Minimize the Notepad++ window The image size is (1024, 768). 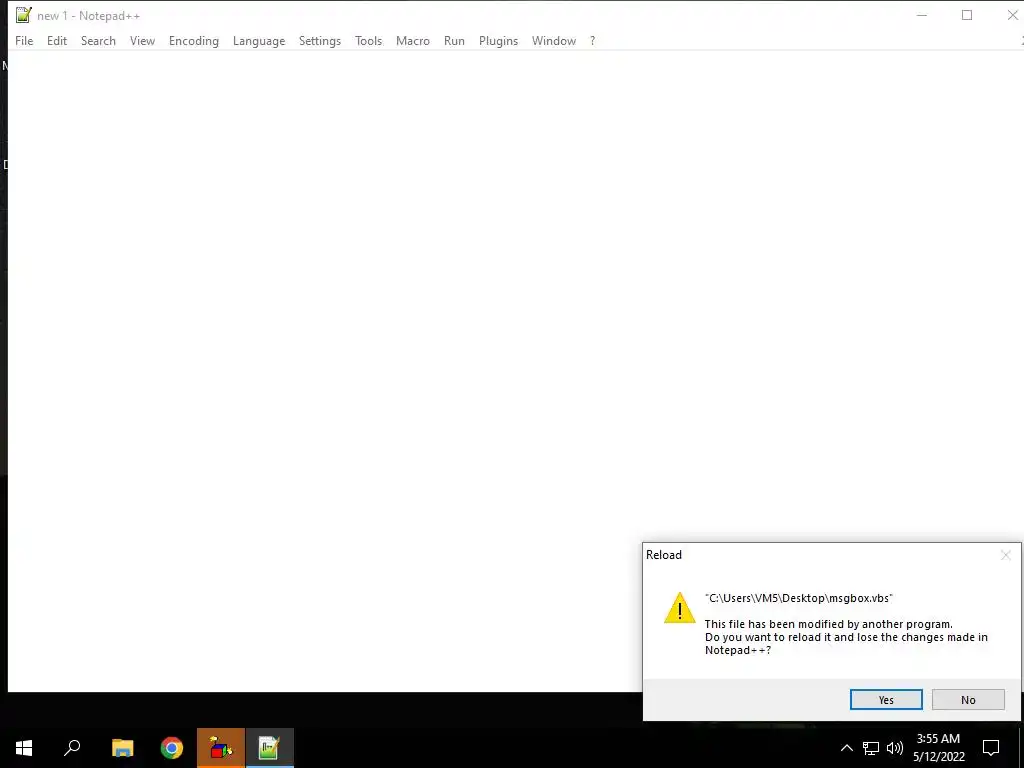[x=921, y=15]
